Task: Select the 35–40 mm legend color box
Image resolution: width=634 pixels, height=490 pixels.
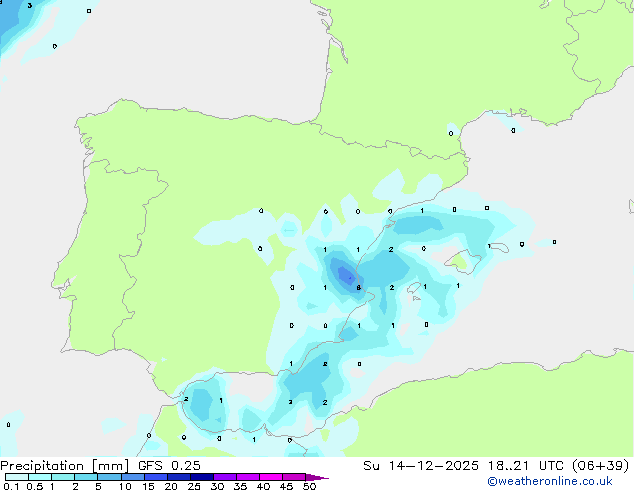Action: (248, 477)
